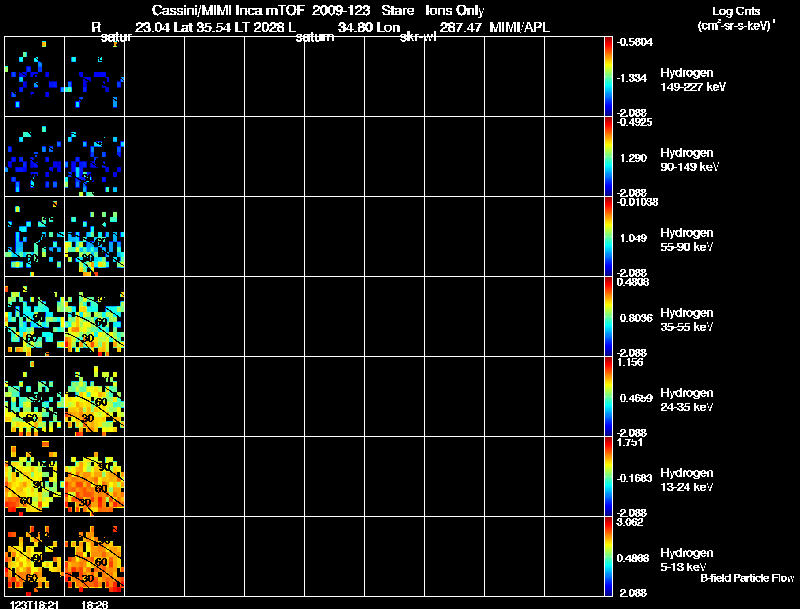Click the Hydrogen 5-13 keV color scale bar
This screenshot has width=800, height=609.
608,557
